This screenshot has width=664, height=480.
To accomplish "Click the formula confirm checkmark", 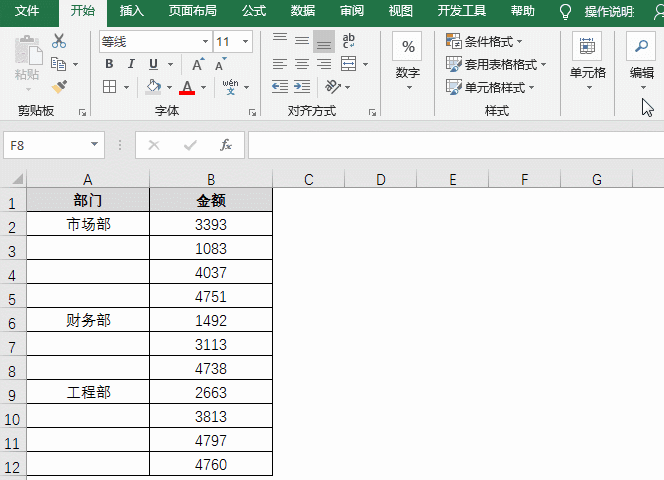I will [x=190, y=145].
